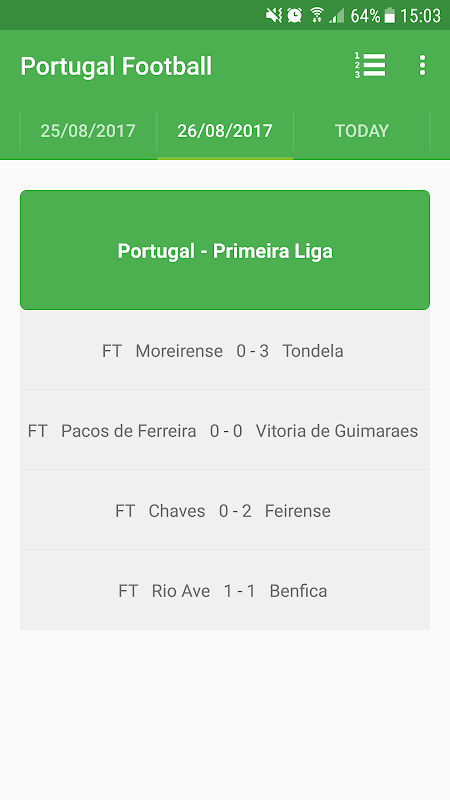Tap the mobile signal strength icon
The height and width of the screenshot is (800, 450).
pos(337,15)
